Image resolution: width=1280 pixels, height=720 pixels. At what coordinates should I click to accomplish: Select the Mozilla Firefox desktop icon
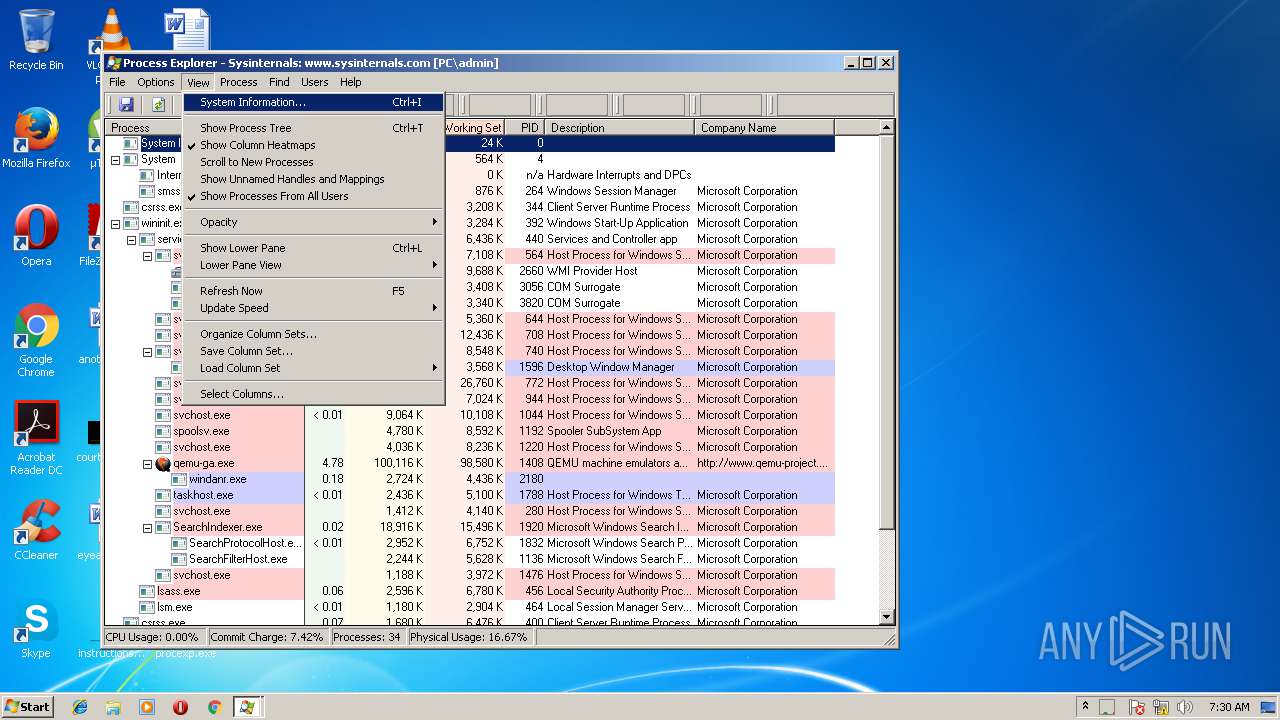click(36, 138)
